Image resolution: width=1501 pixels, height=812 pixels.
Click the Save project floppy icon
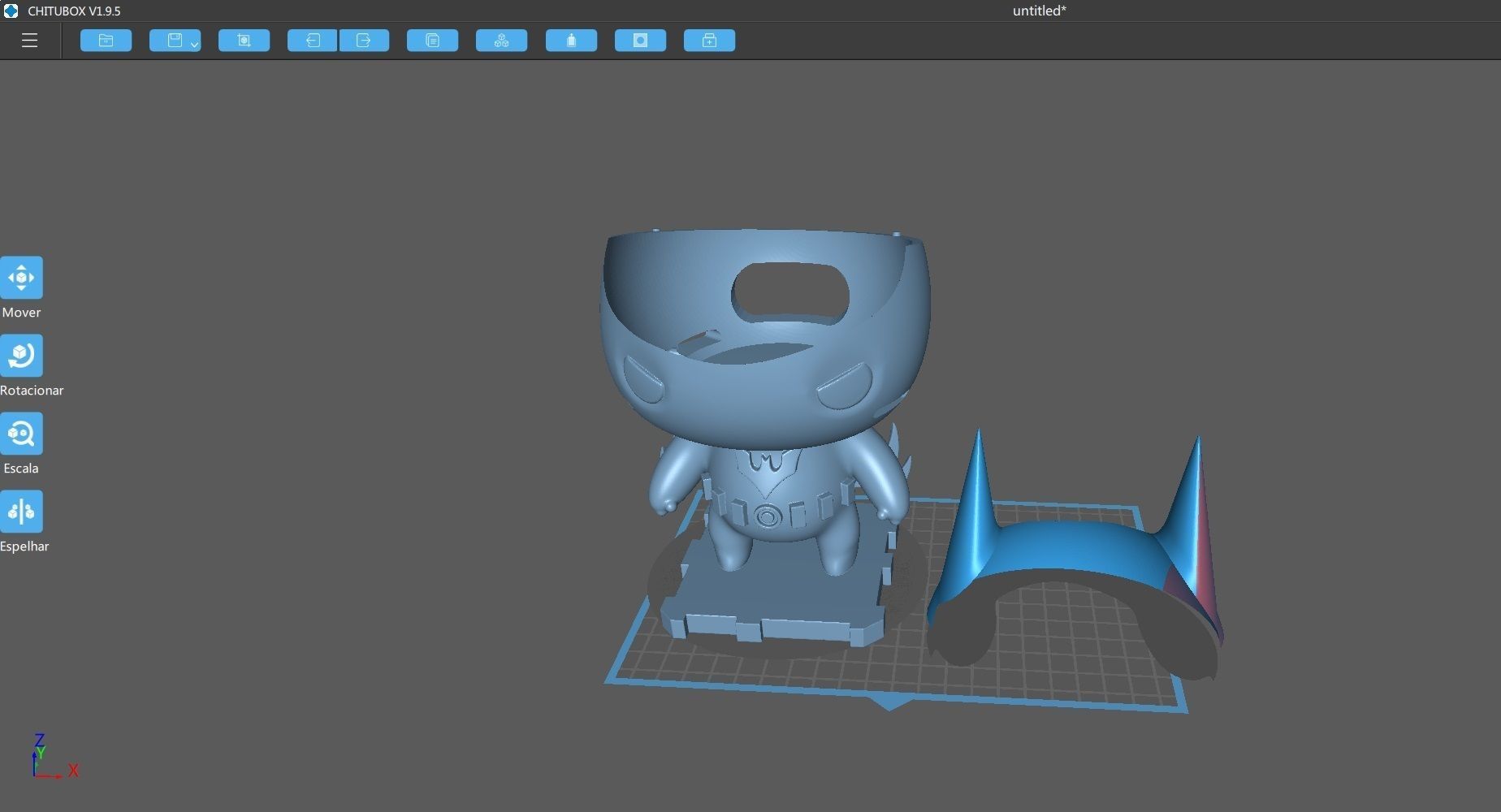point(173,41)
